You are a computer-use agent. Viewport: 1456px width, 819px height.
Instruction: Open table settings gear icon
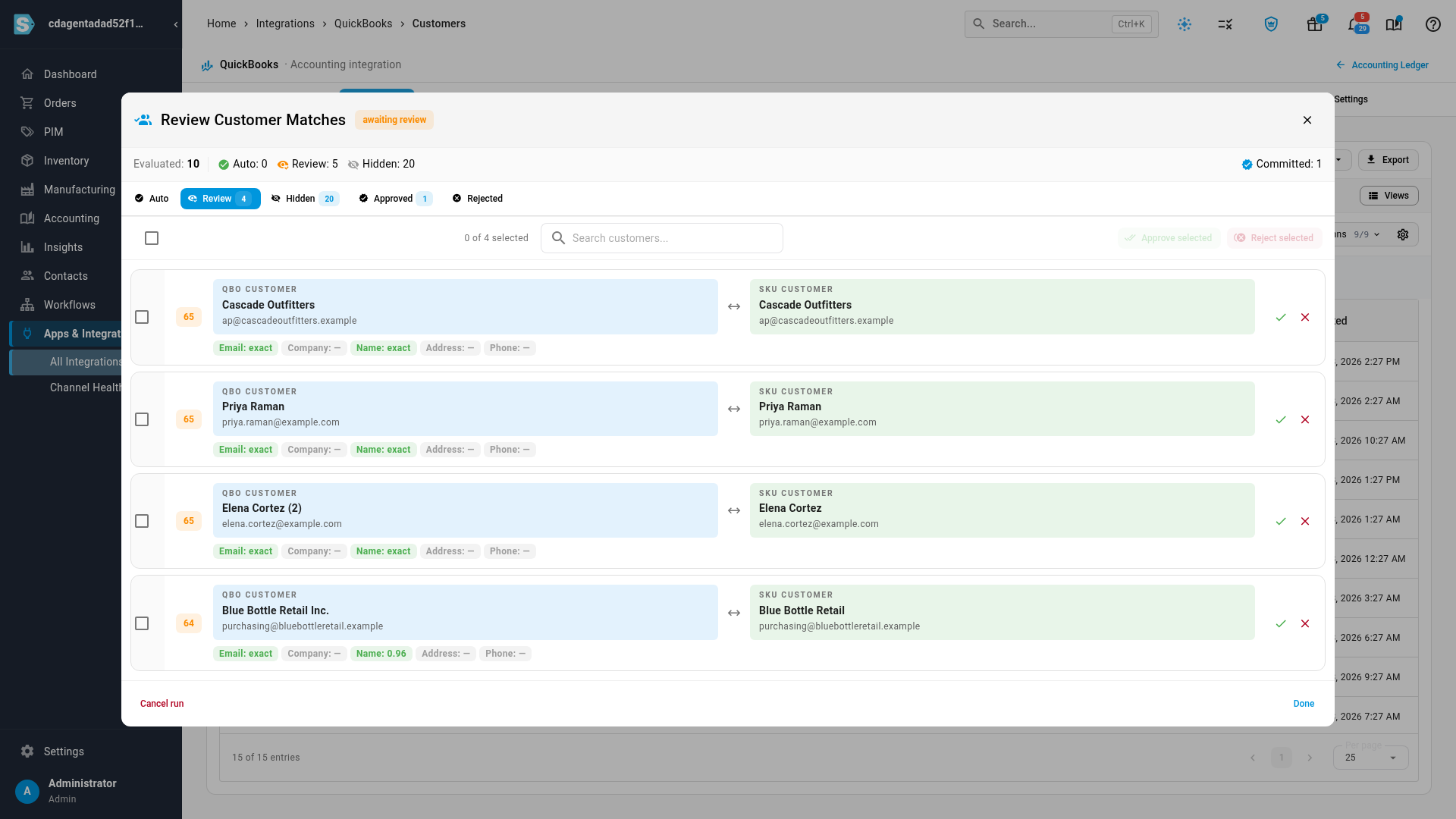1403,234
